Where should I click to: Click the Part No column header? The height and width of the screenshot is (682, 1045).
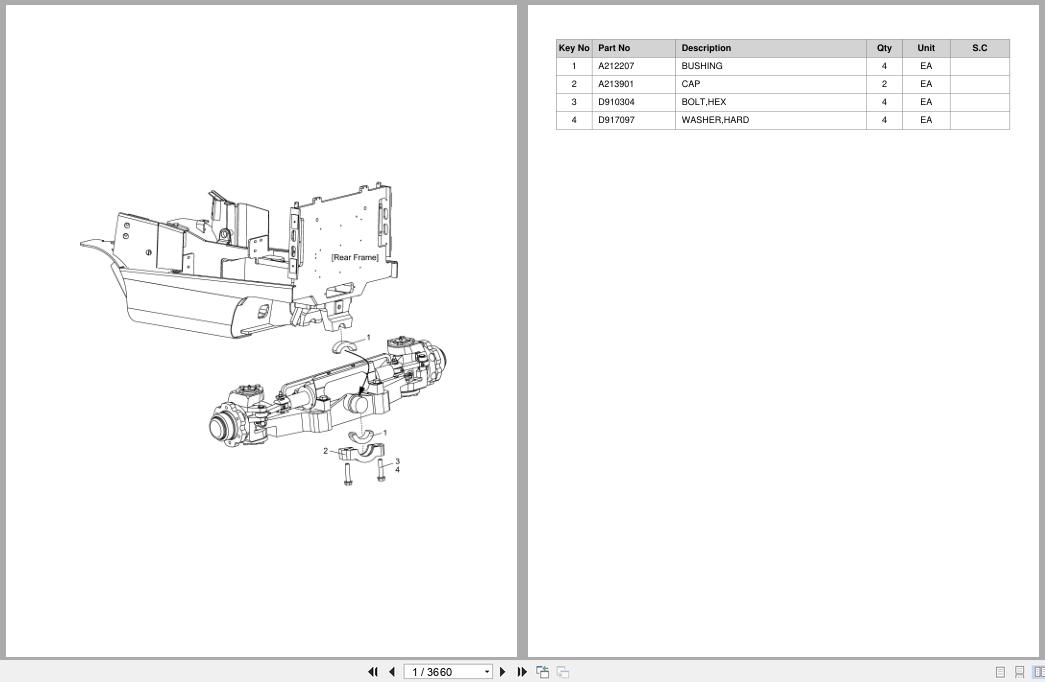(633, 48)
